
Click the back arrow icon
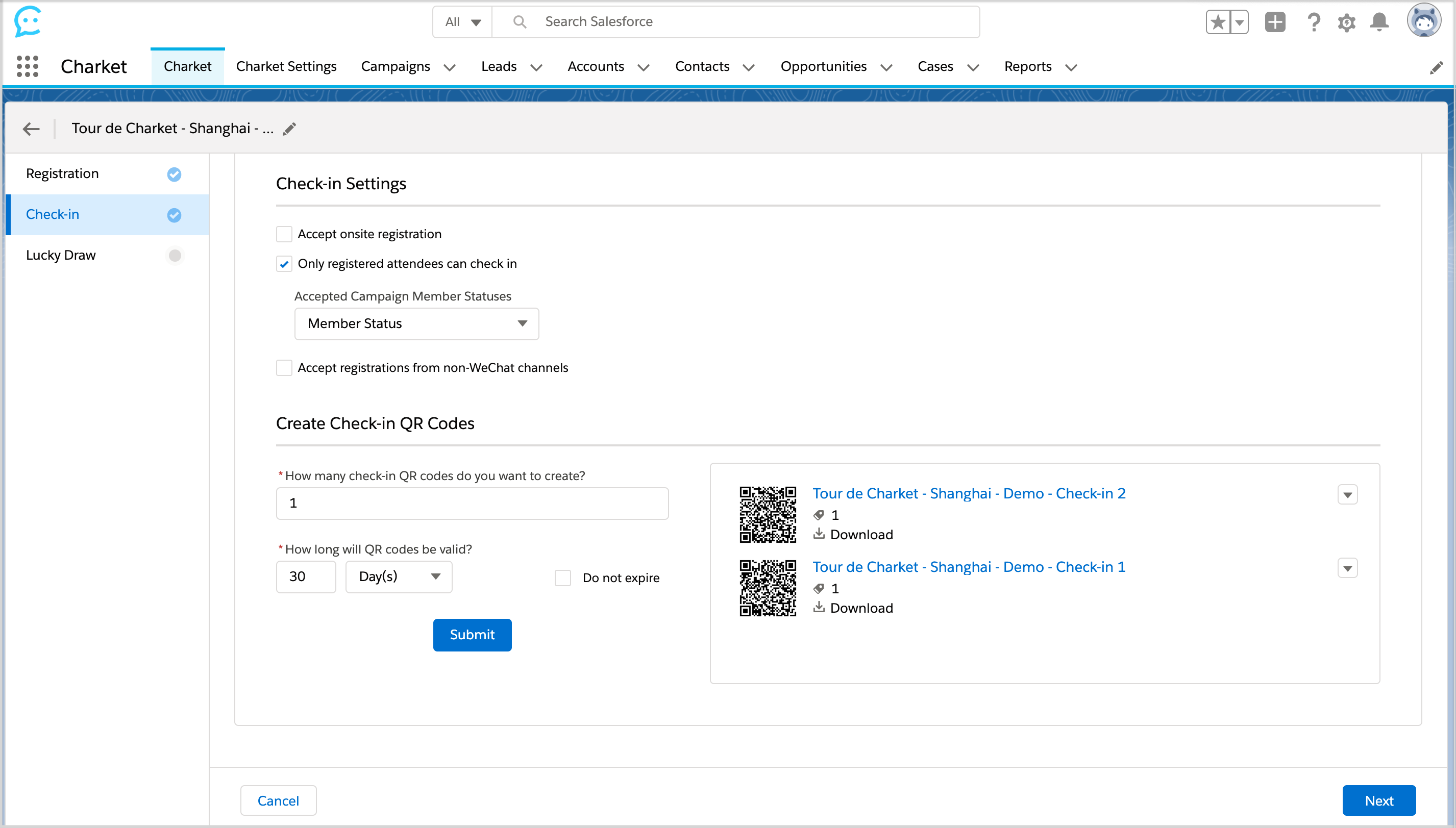pyautogui.click(x=31, y=129)
